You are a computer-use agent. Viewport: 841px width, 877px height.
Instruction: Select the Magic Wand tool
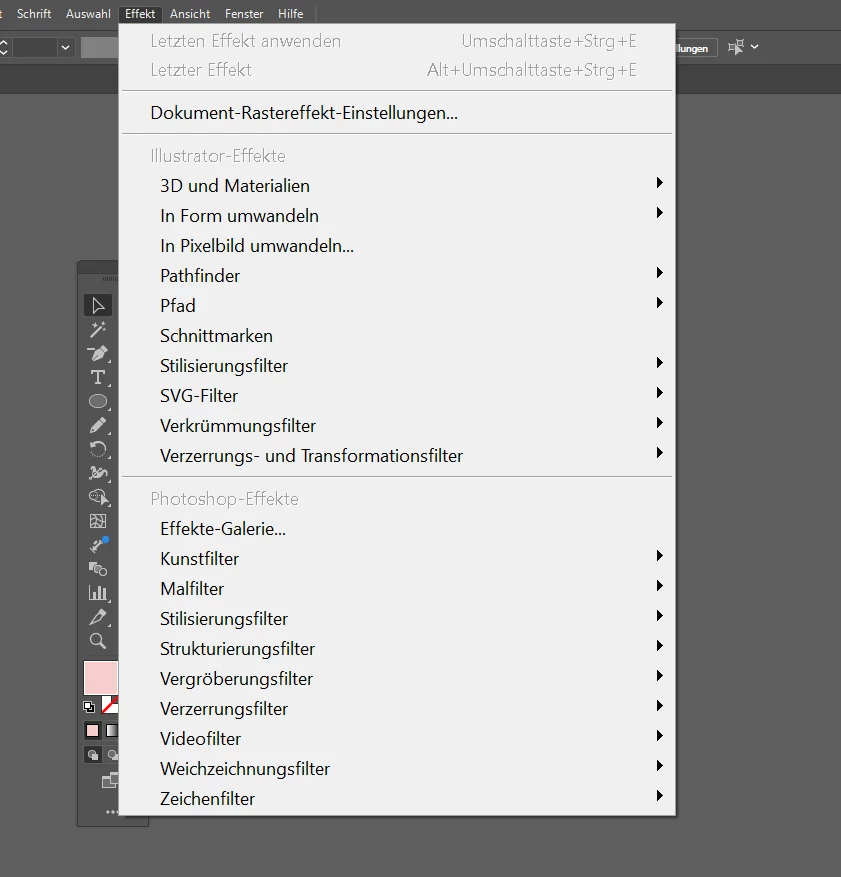point(98,329)
